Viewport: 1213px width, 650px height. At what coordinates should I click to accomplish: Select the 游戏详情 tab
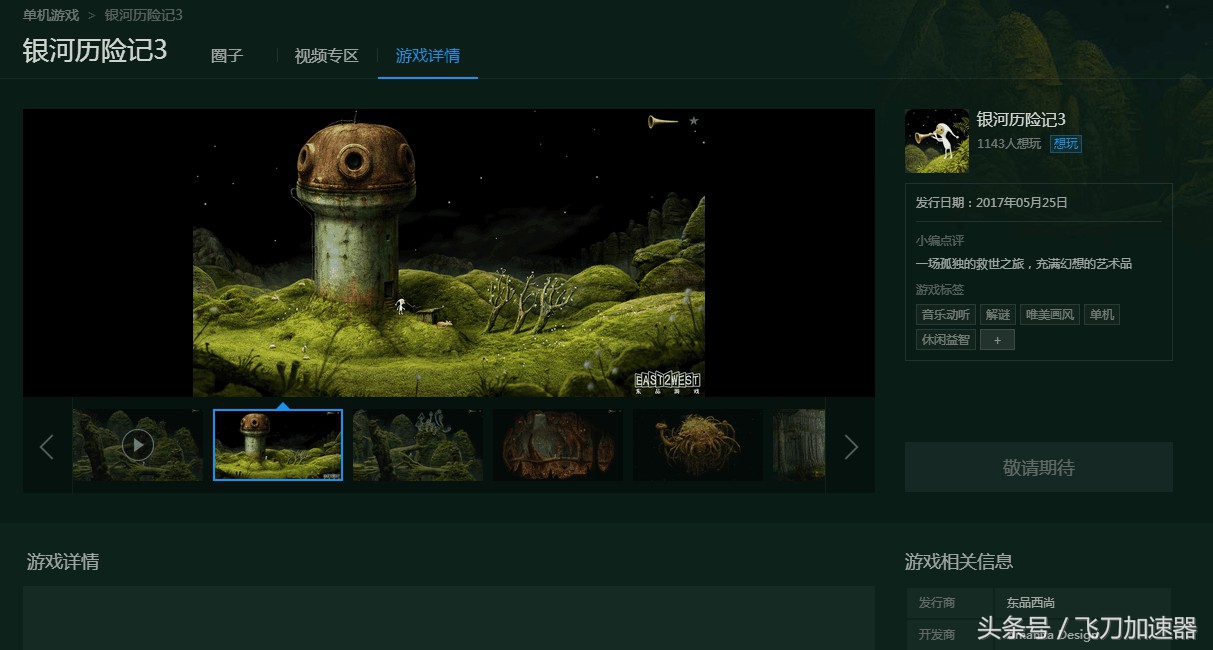tap(428, 56)
